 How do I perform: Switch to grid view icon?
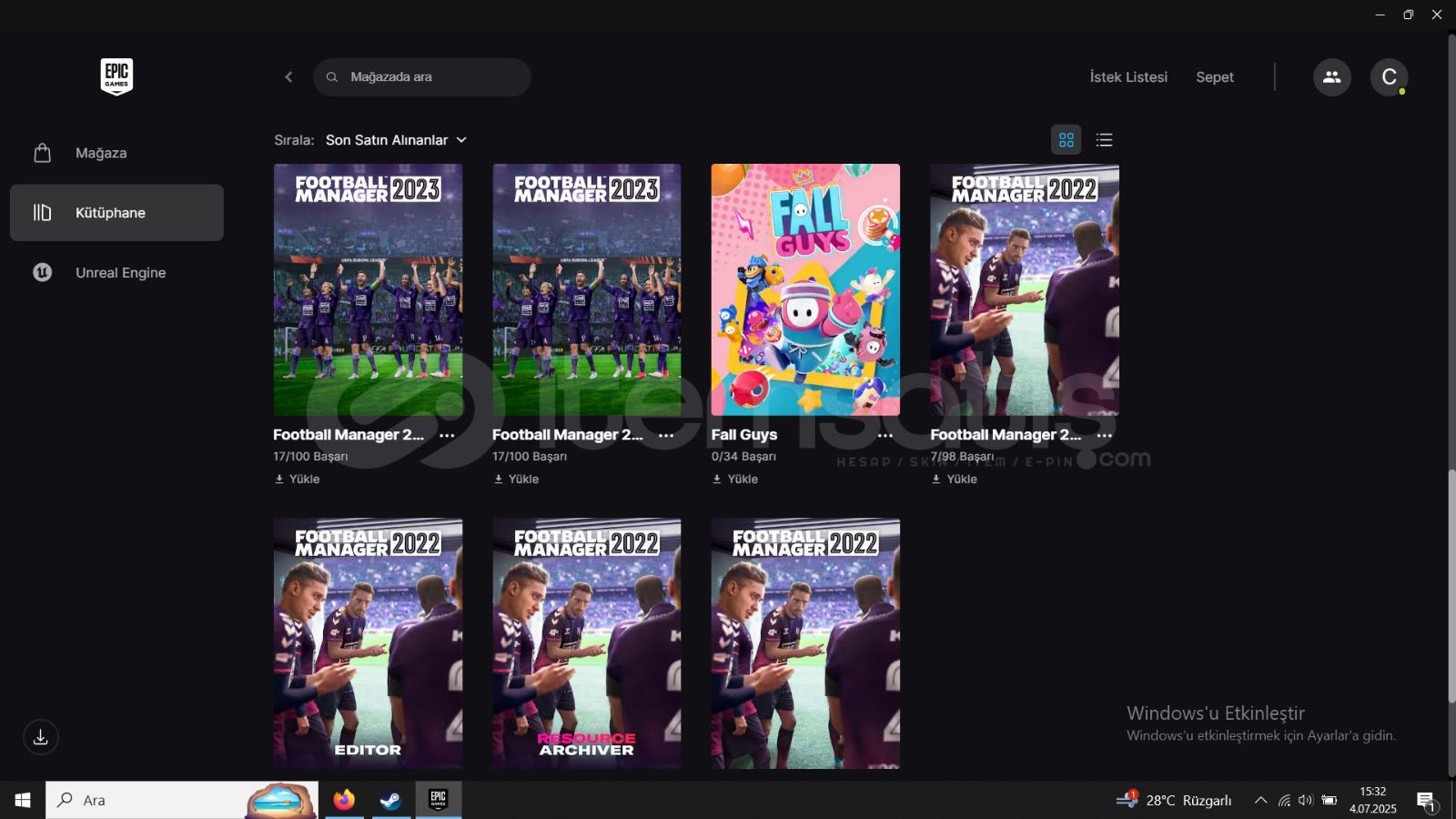click(1067, 140)
